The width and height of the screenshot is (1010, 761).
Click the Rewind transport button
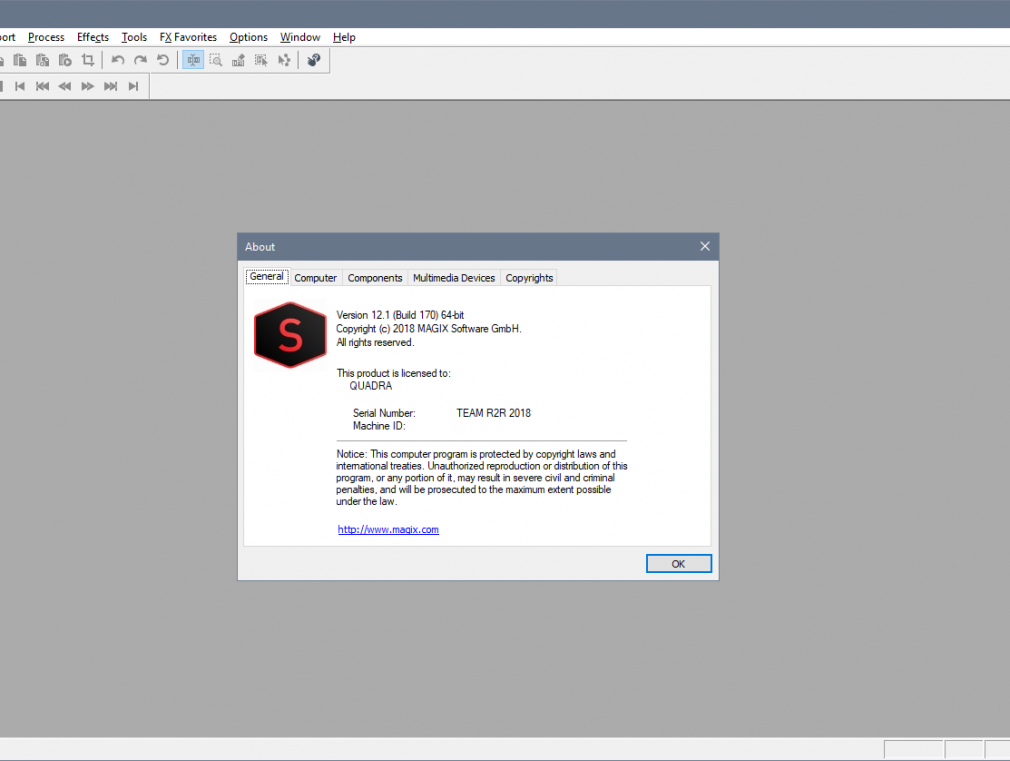coord(65,86)
